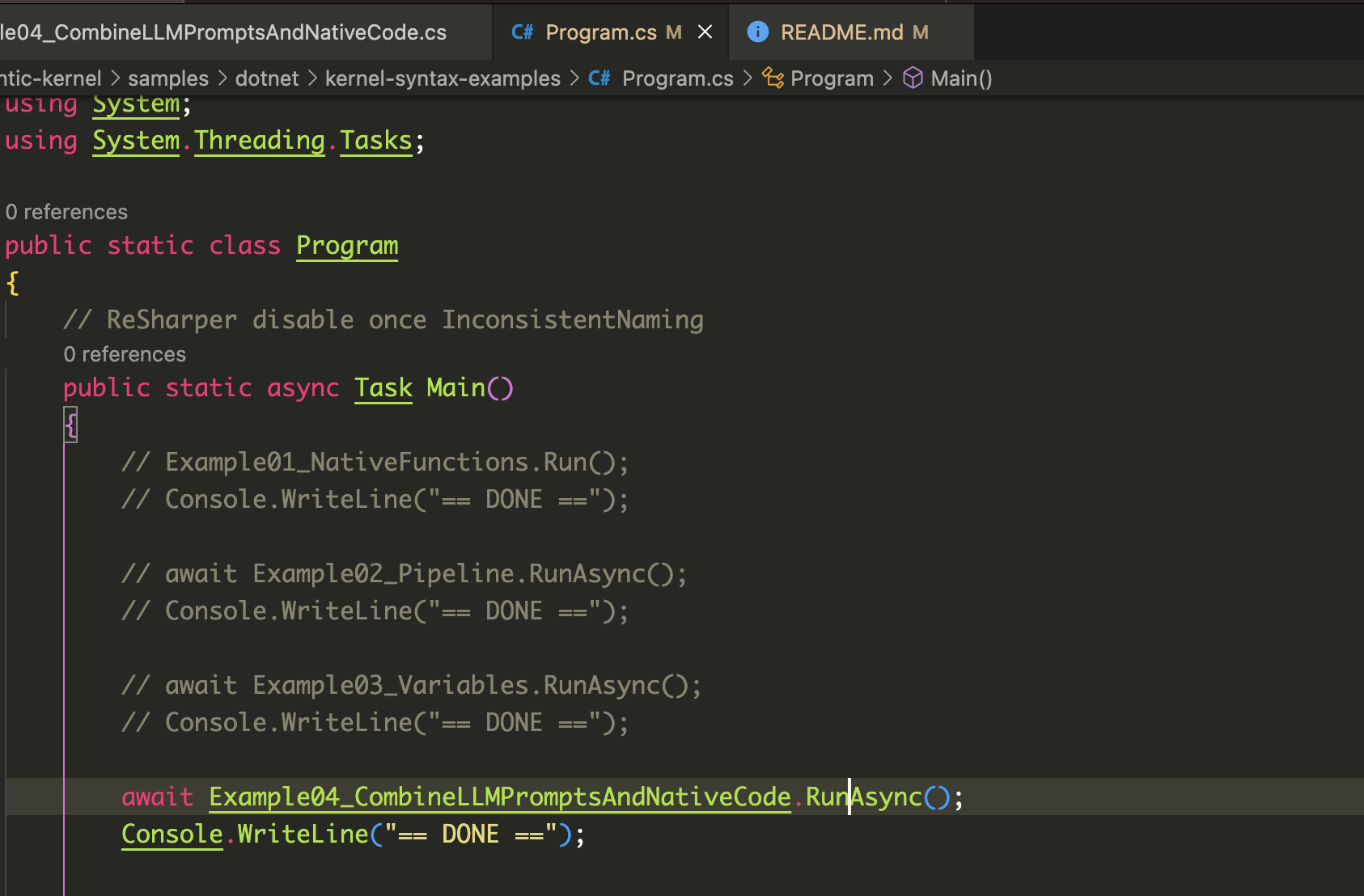
Task: Open the chevron after Program.cs in the breadcrumb
Action: coord(748,78)
